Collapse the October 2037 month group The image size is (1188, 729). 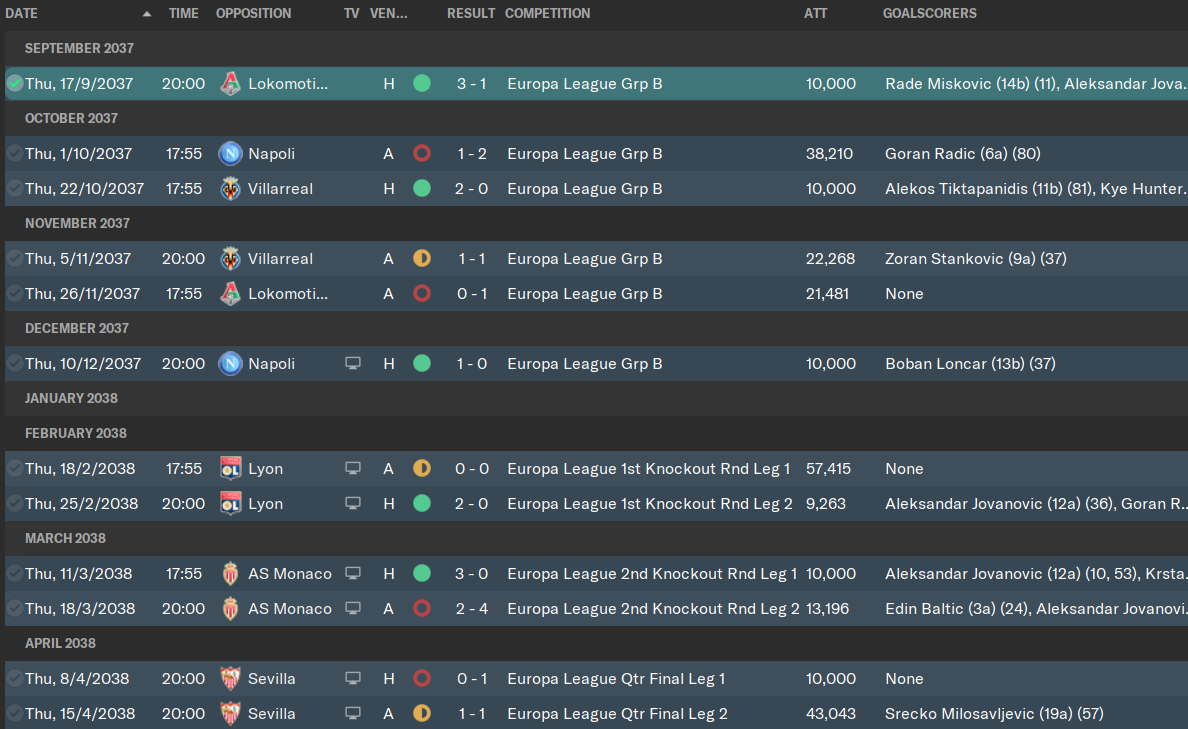click(71, 118)
